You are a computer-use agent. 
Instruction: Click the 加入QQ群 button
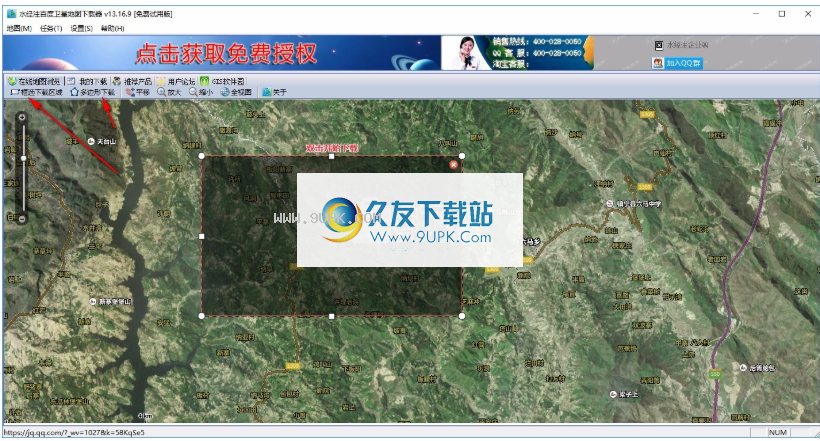tap(677, 63)
